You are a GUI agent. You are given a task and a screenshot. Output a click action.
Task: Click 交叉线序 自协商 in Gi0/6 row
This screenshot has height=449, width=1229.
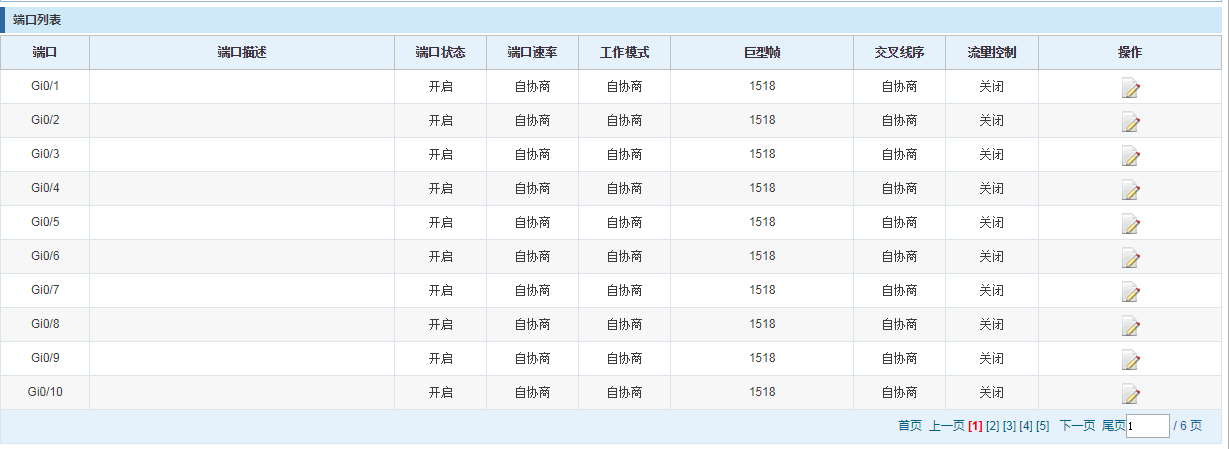tap(899, 257)
